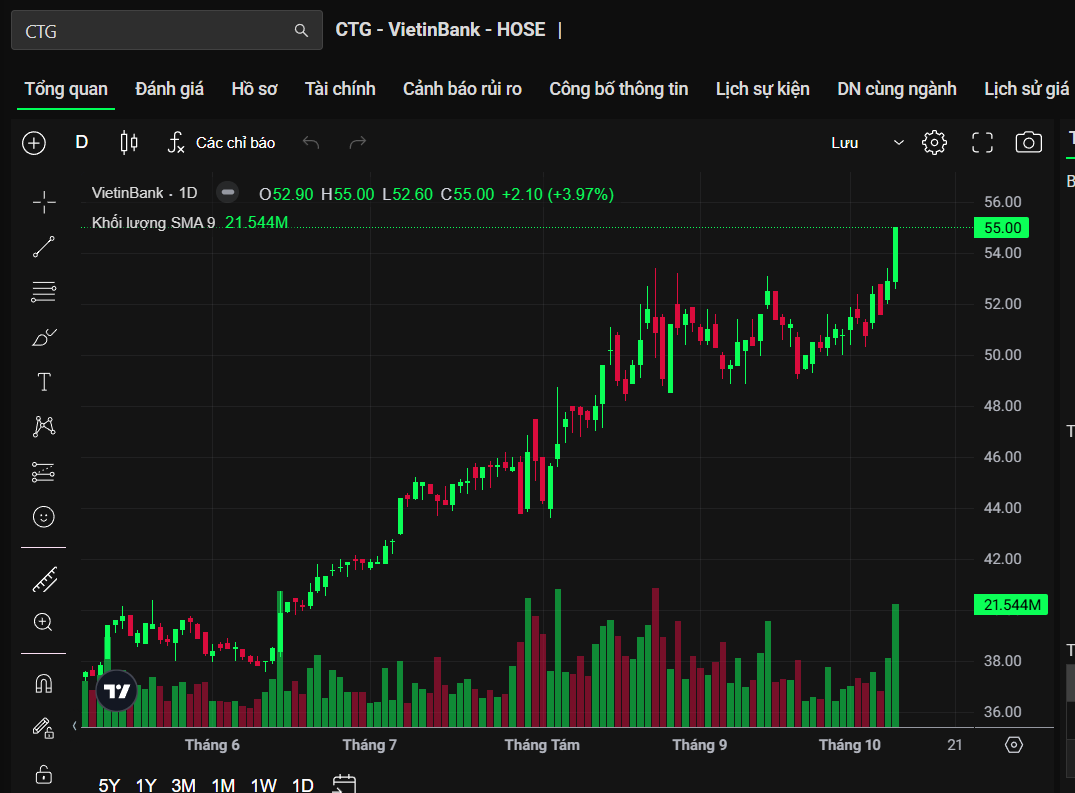Collapse the VietinBank legend indicator toggle
This screenshot has width=1075, height=793.
pyautogui.click(x=228, y=193)
